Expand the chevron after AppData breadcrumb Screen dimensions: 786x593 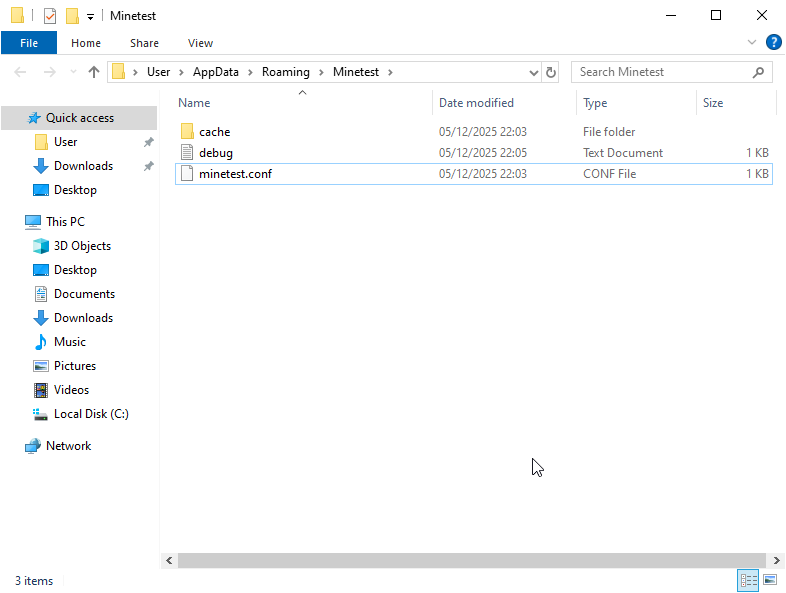pos(250,73)
